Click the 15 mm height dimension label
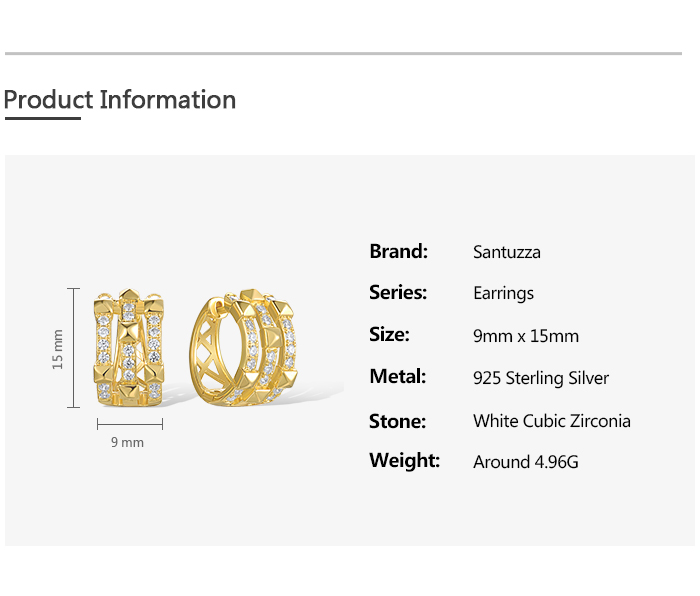This screenshot has height=596, width=700. [58, 348]
